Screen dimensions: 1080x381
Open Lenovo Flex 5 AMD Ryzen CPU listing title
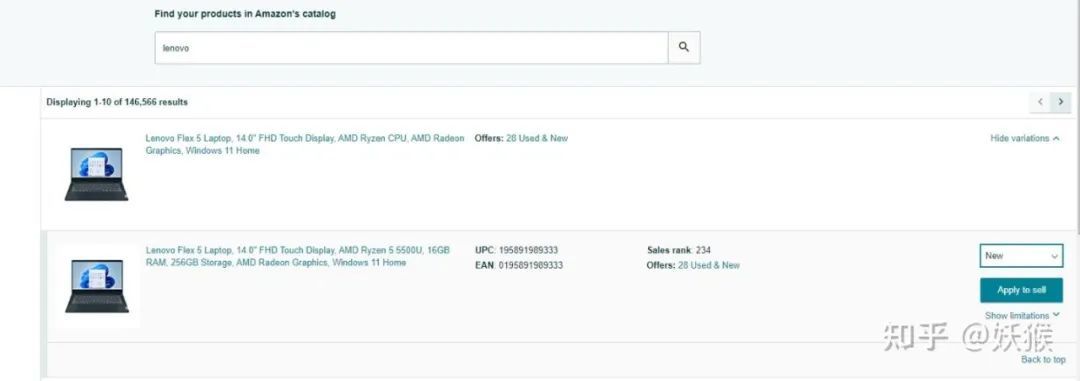[x=304, y=145]
